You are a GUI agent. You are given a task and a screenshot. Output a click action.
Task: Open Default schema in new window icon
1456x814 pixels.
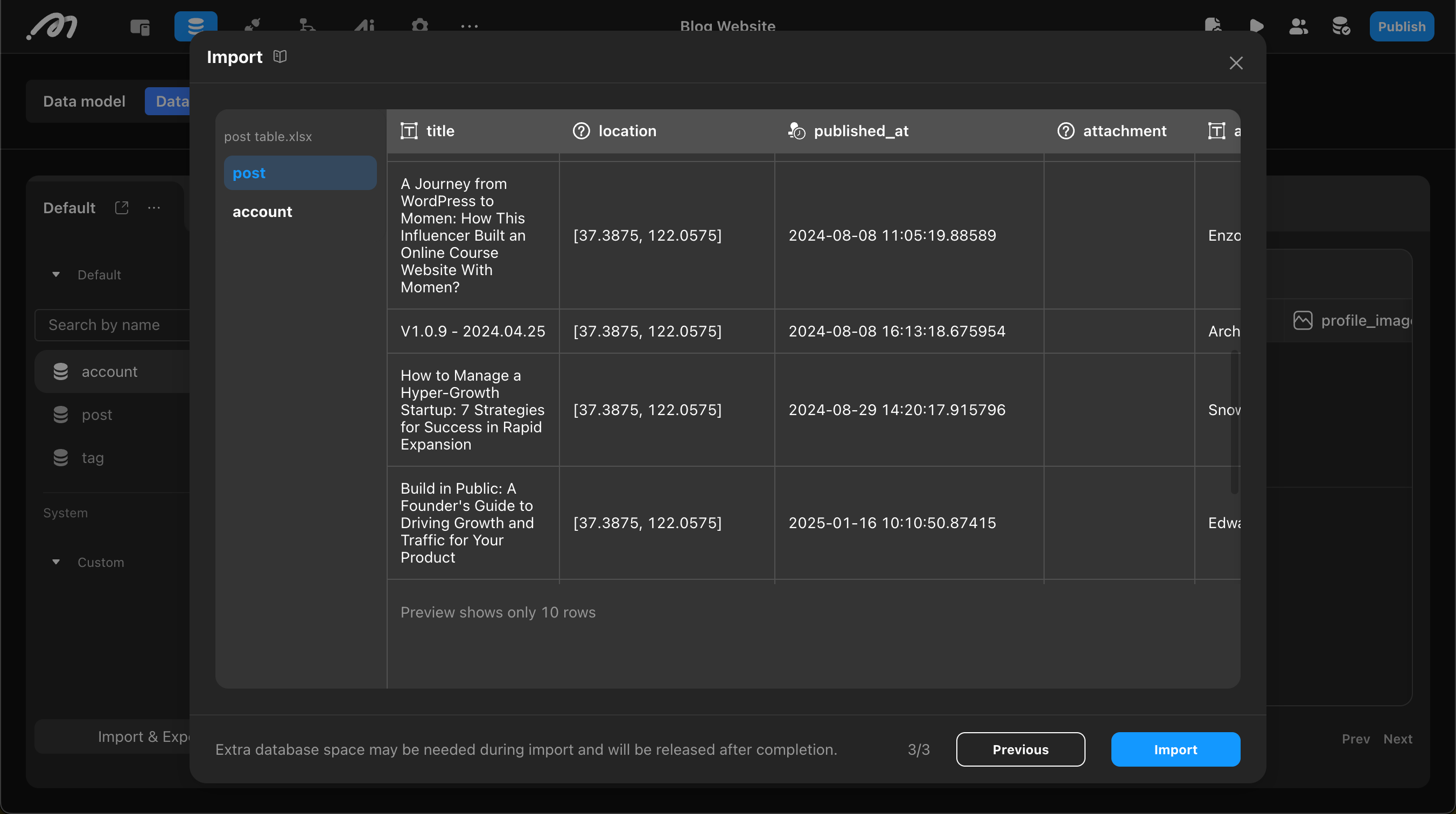pyautogui.click(x=122, y=207)
